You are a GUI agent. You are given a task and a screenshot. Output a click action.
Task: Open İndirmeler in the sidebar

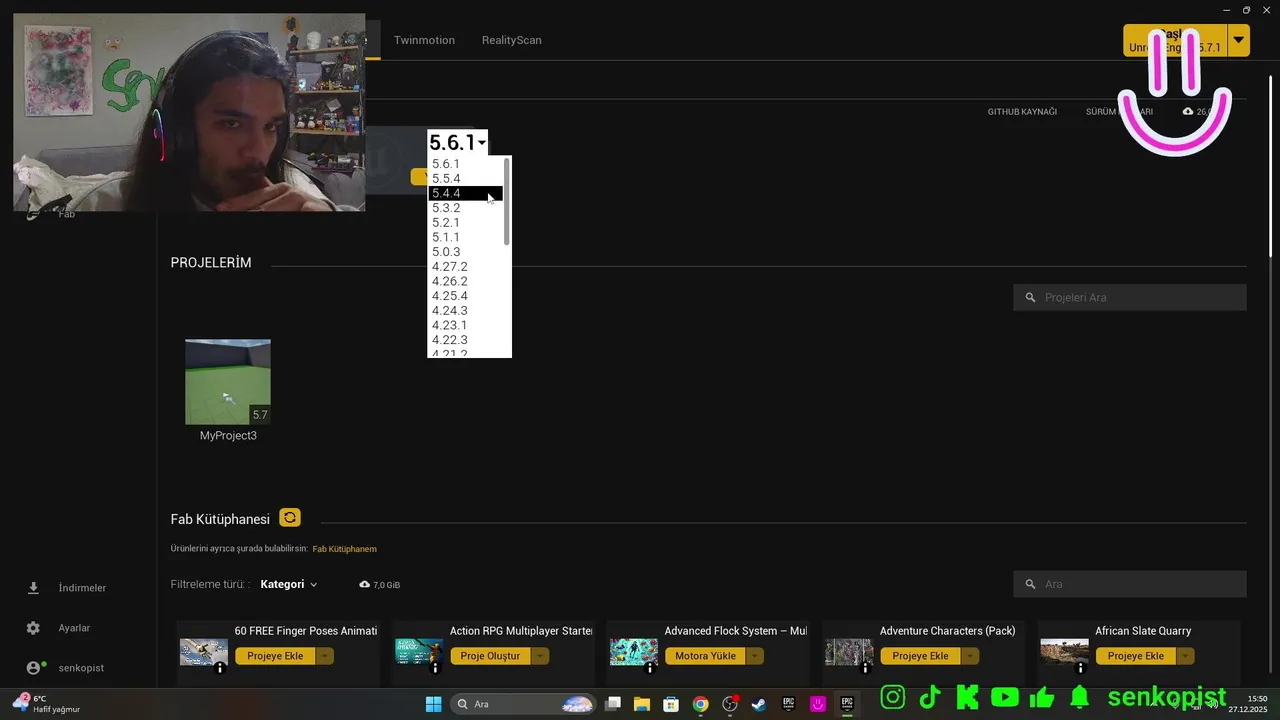pyautogui.click(x=82, y=588)
